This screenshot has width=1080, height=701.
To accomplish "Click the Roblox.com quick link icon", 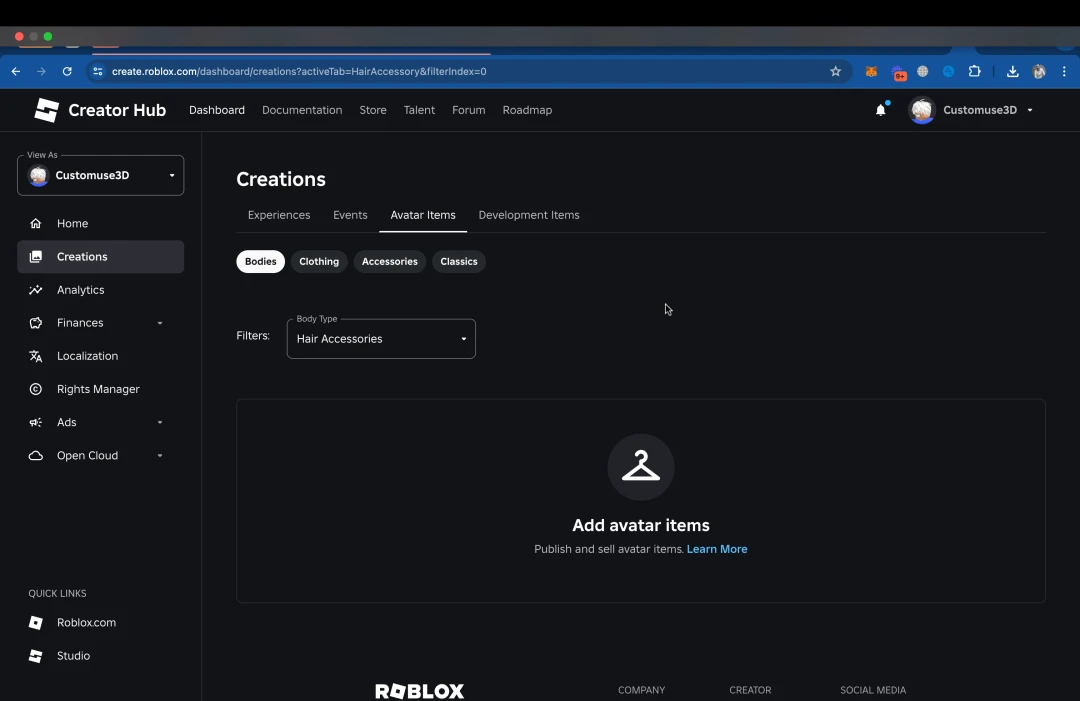I will point(36,622).
